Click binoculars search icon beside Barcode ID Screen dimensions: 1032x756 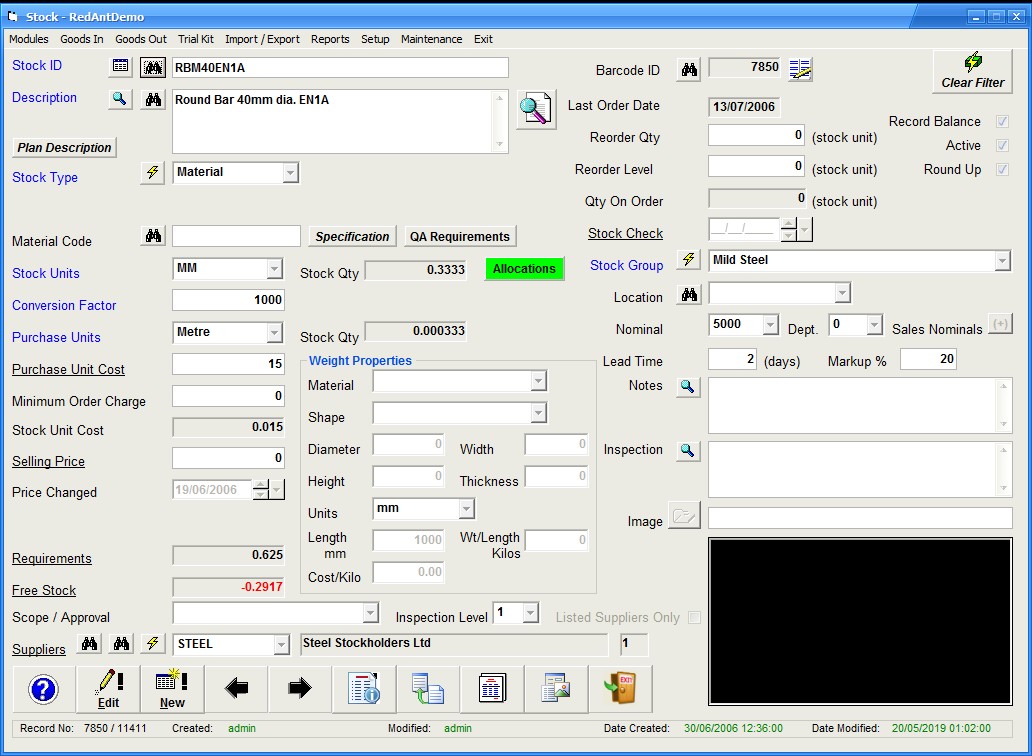pyautogui.click(x=689, y=69)
